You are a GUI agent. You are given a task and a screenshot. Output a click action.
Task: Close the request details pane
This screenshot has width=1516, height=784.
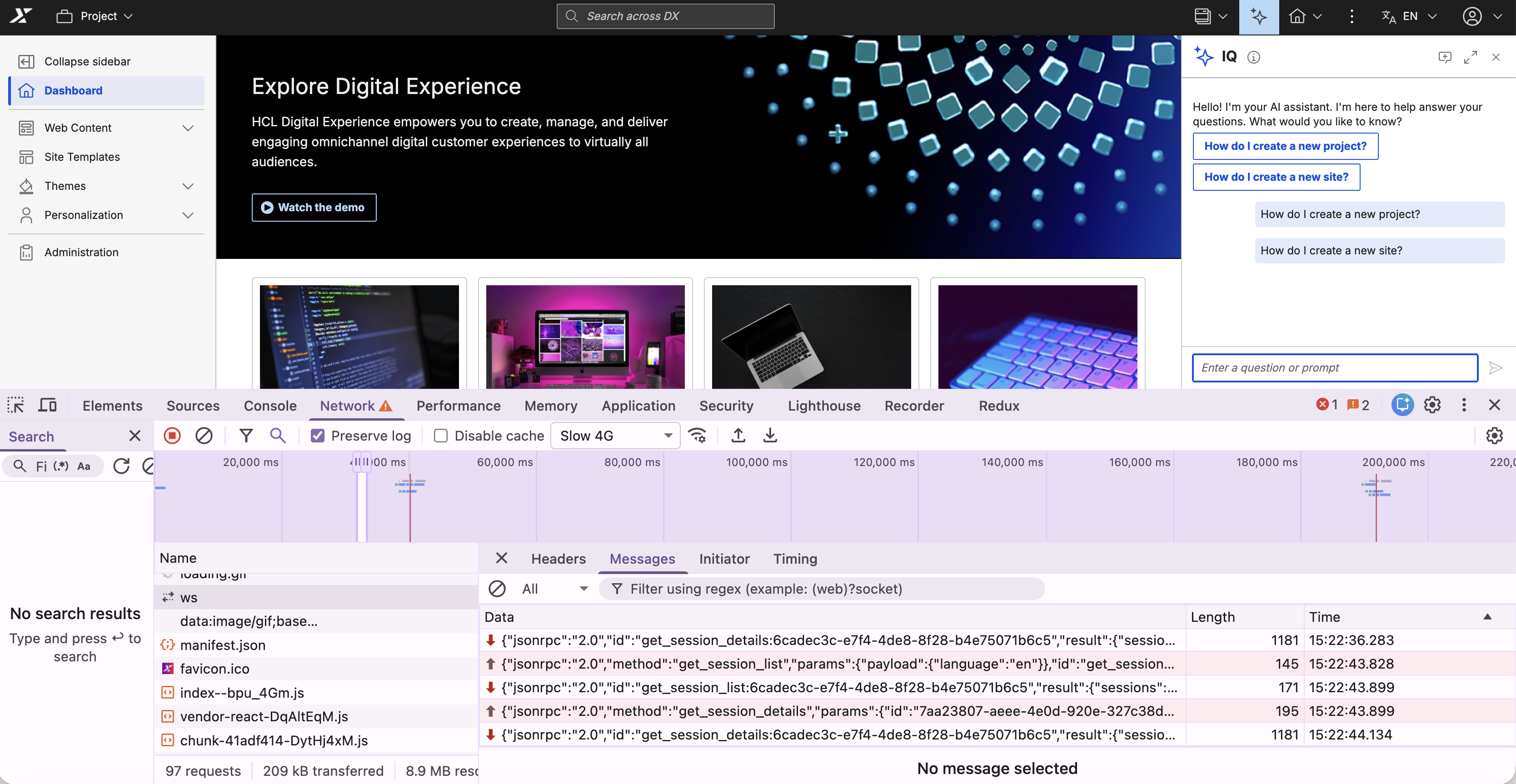coord(501,558)
